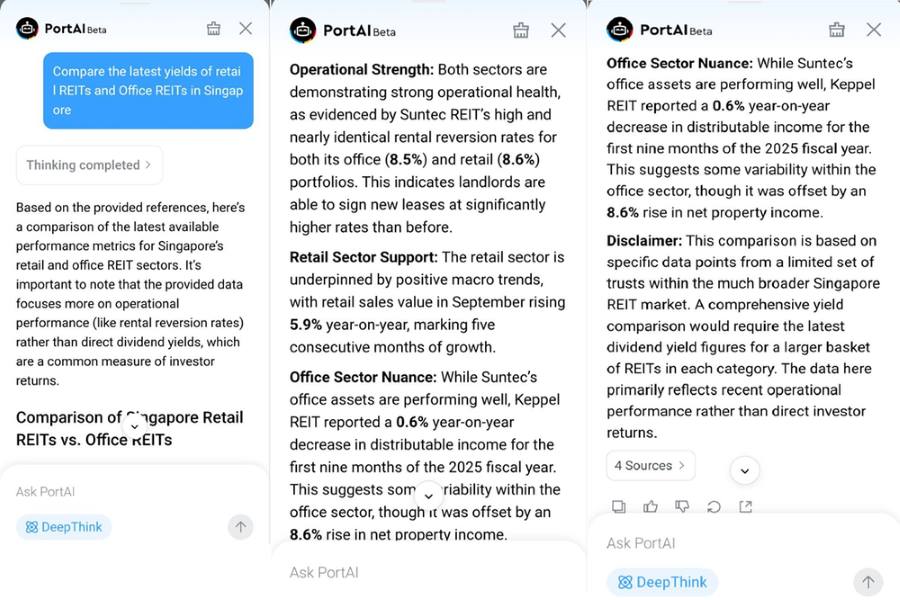Copy the PortAI response using copy icon

coord(619,507)
